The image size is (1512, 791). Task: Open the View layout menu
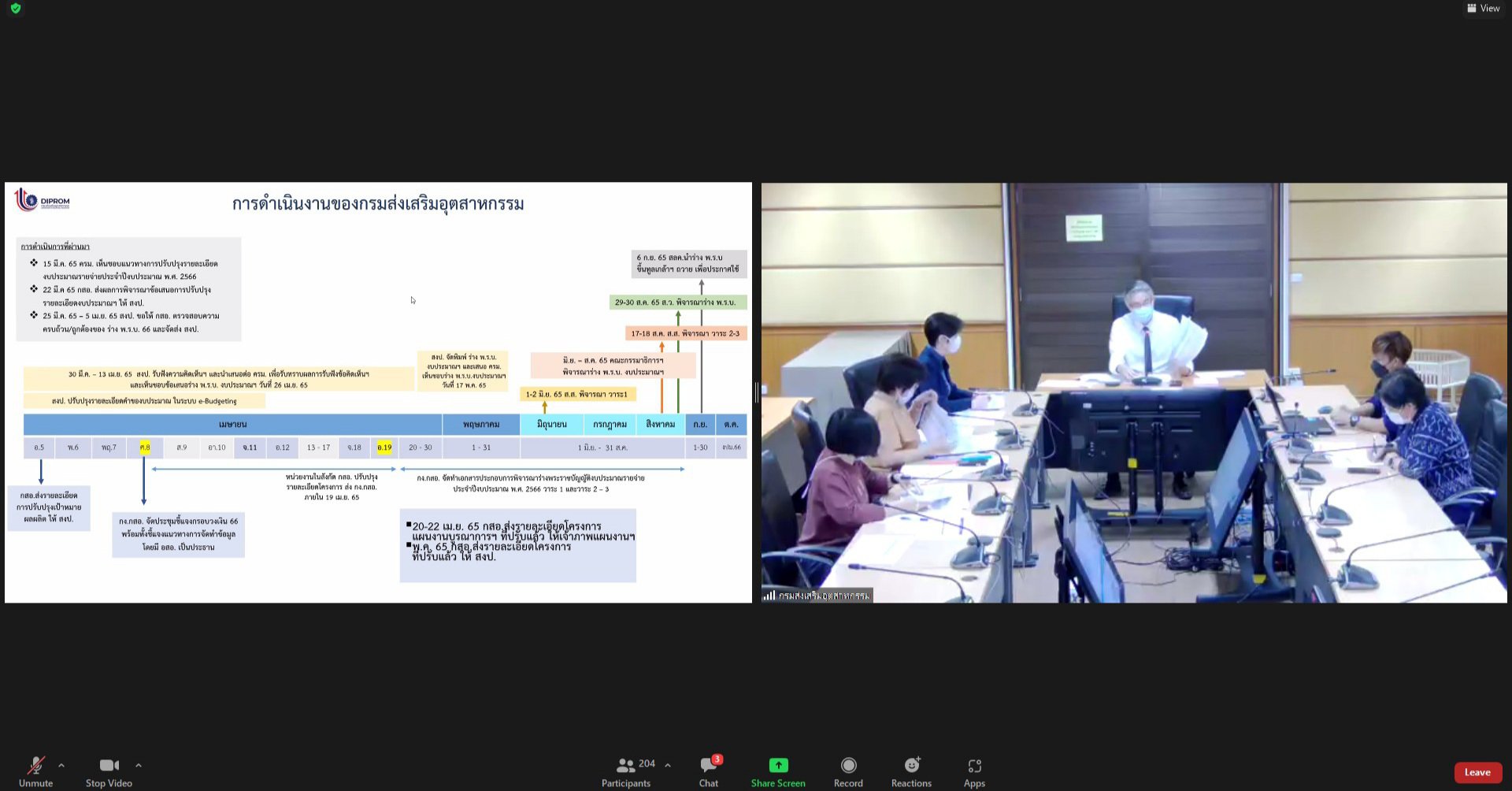(x=1483, y=8)
